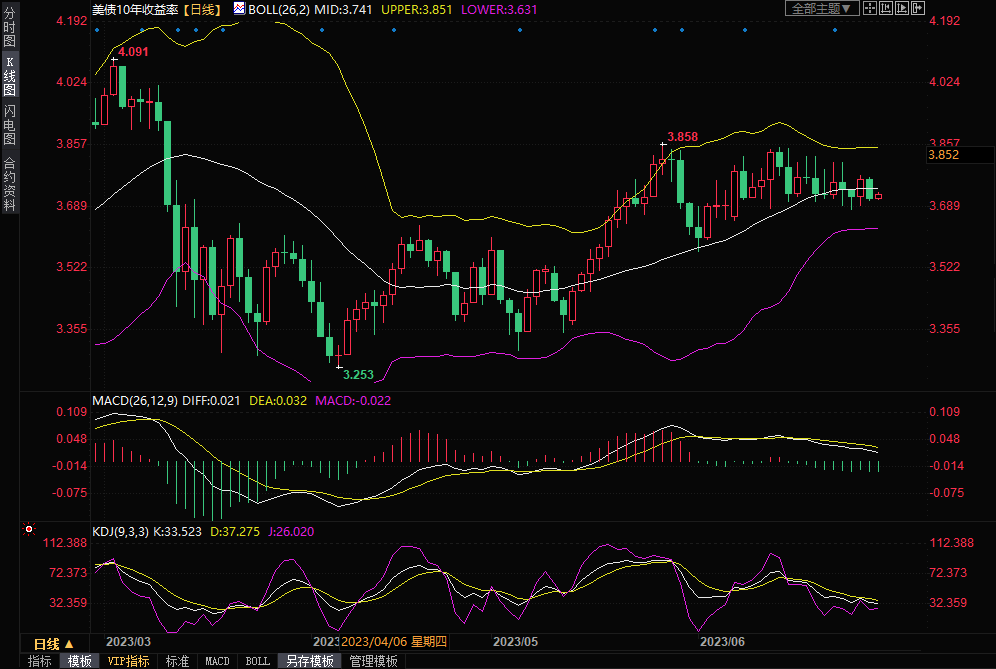Expand the 日线 period selector
Screen dimensions: 996x669
click(54, 643)
